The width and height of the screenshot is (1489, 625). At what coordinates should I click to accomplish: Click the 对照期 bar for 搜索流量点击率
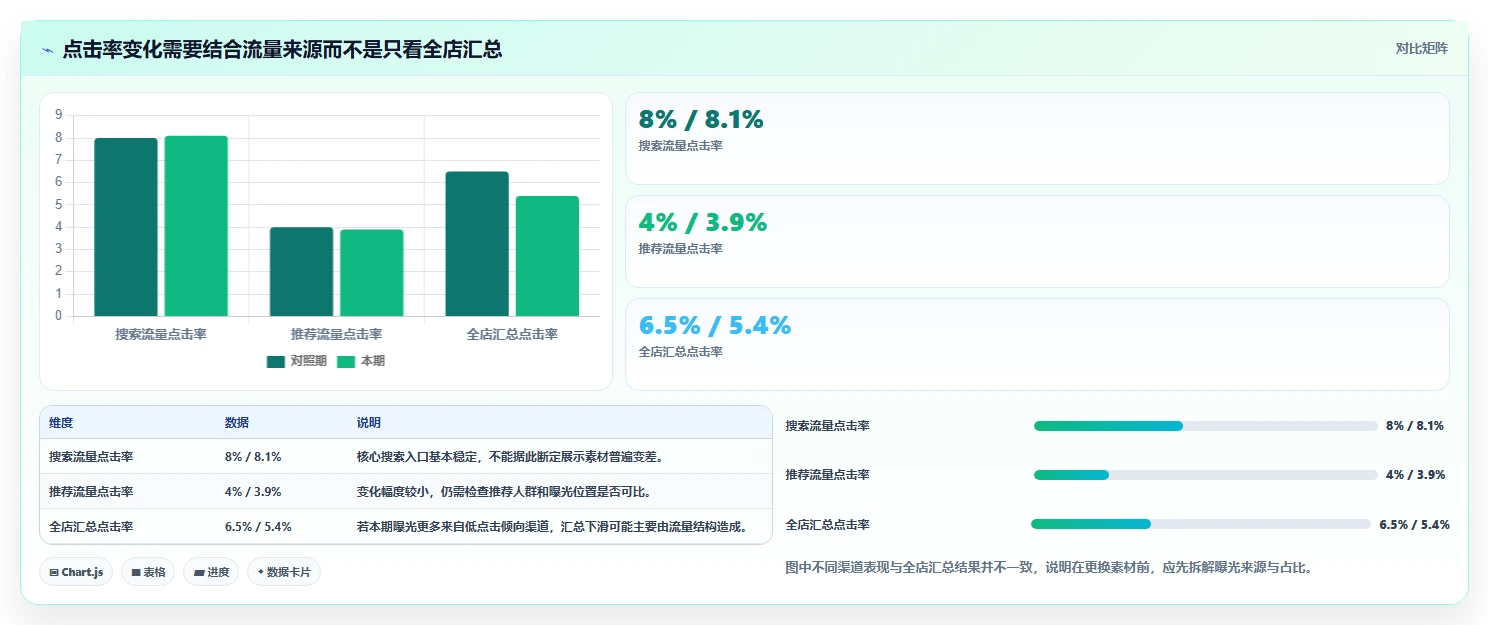click(x=126, y=227)
